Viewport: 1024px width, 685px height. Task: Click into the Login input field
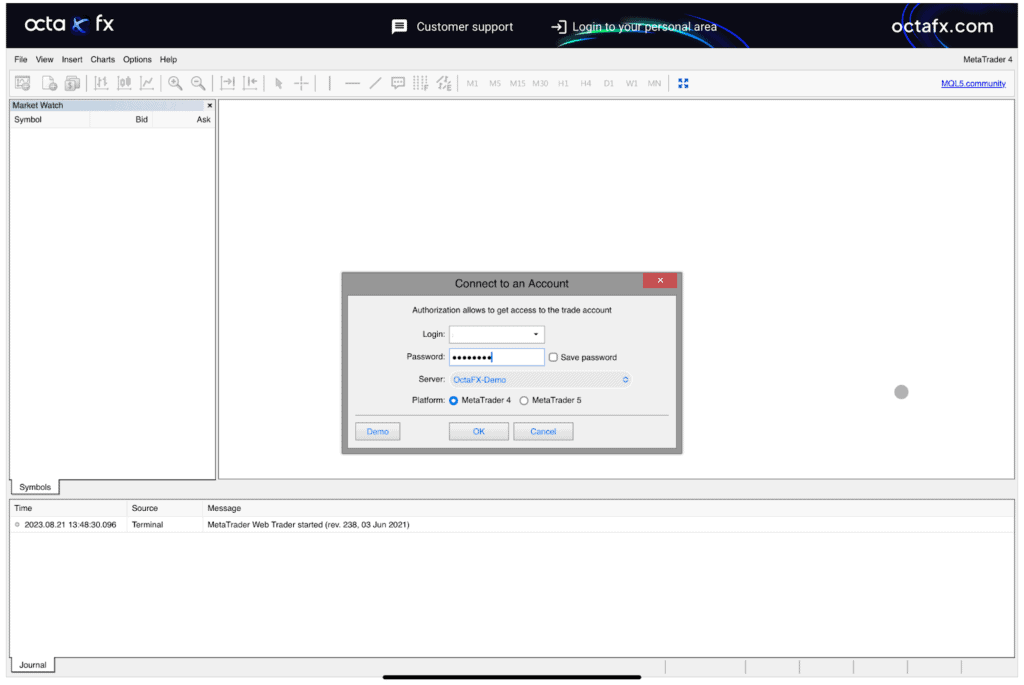pyautogui.click(x=496, y=334)
